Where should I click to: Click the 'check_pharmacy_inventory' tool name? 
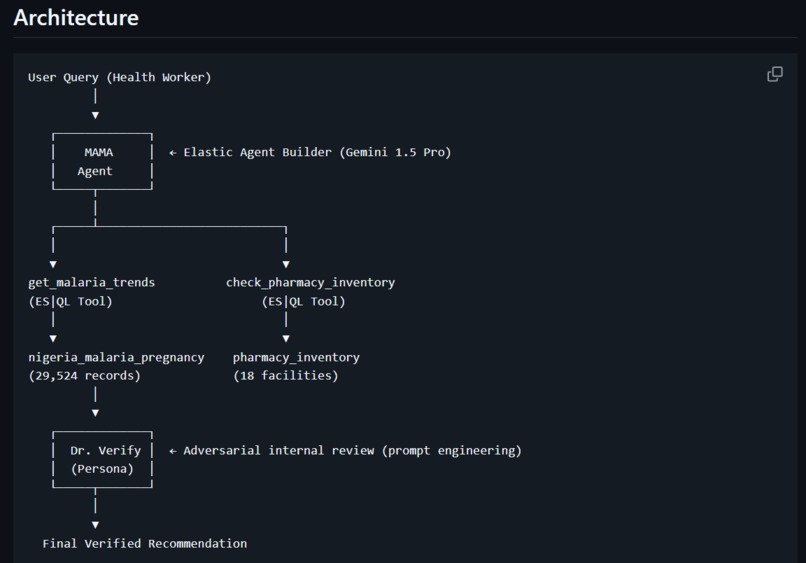tap(310, 283)
